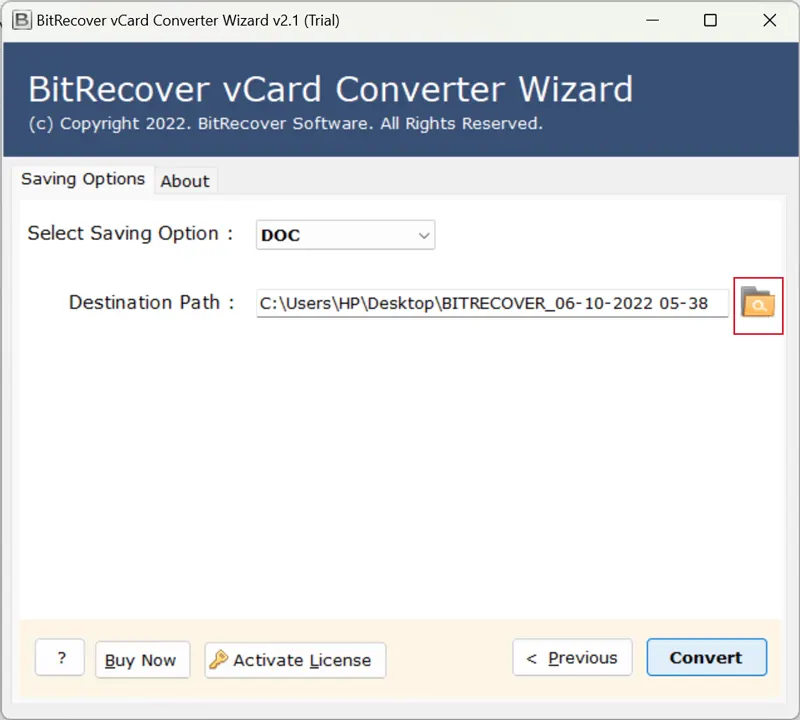Maximize the BitRecover window
The width and height of the screenshot is (800, 720).
[711, 20]
